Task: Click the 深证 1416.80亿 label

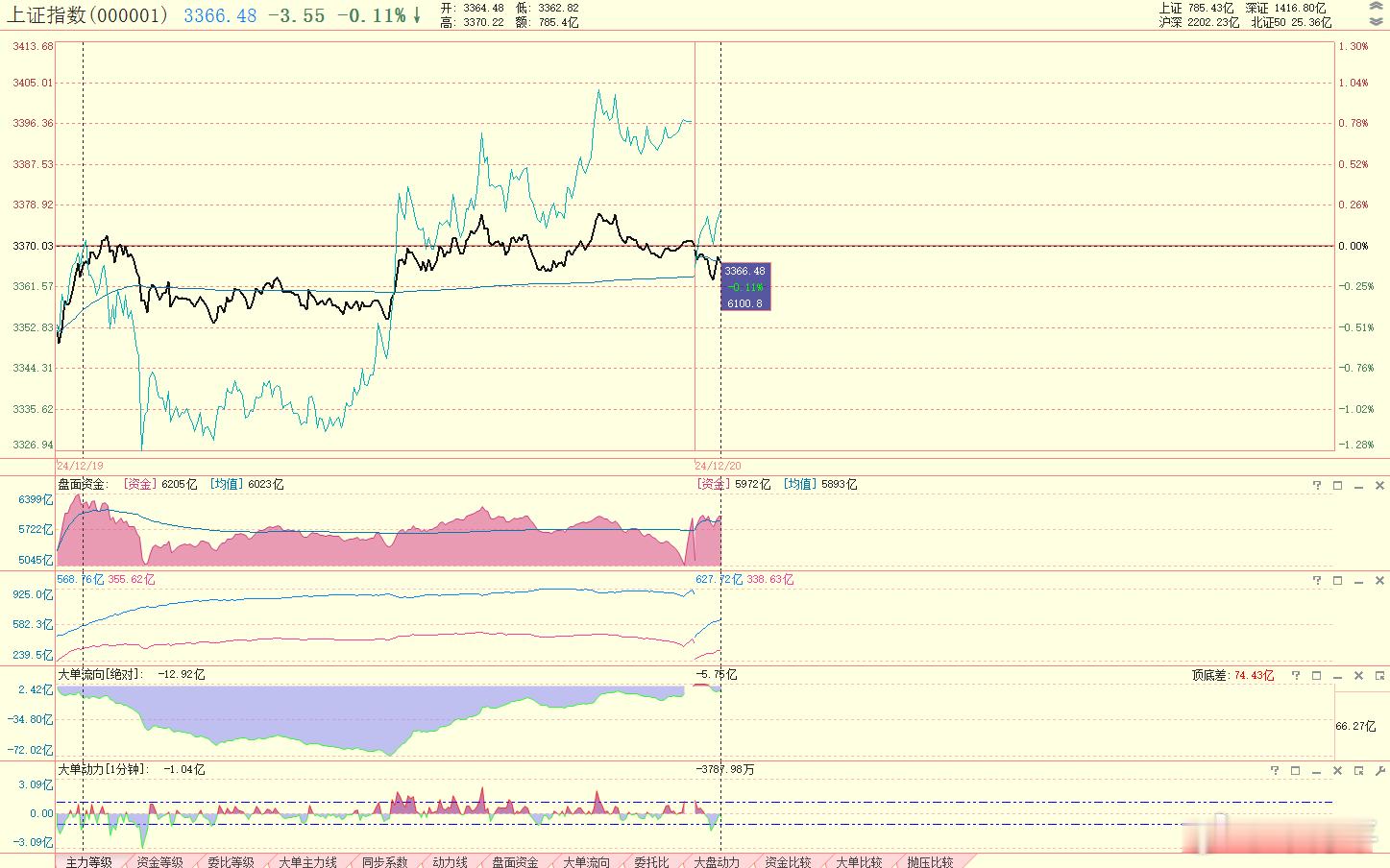Action: 1286,8
